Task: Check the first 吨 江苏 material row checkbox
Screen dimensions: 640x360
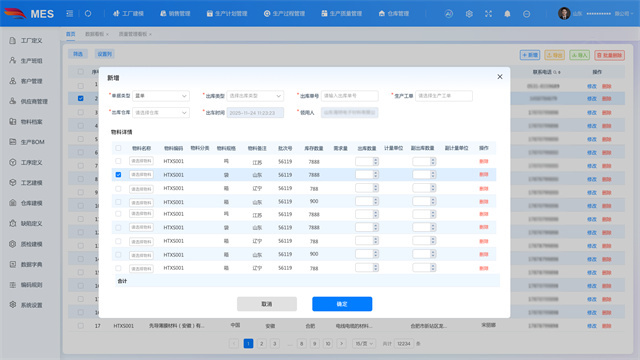Action: 118,161
